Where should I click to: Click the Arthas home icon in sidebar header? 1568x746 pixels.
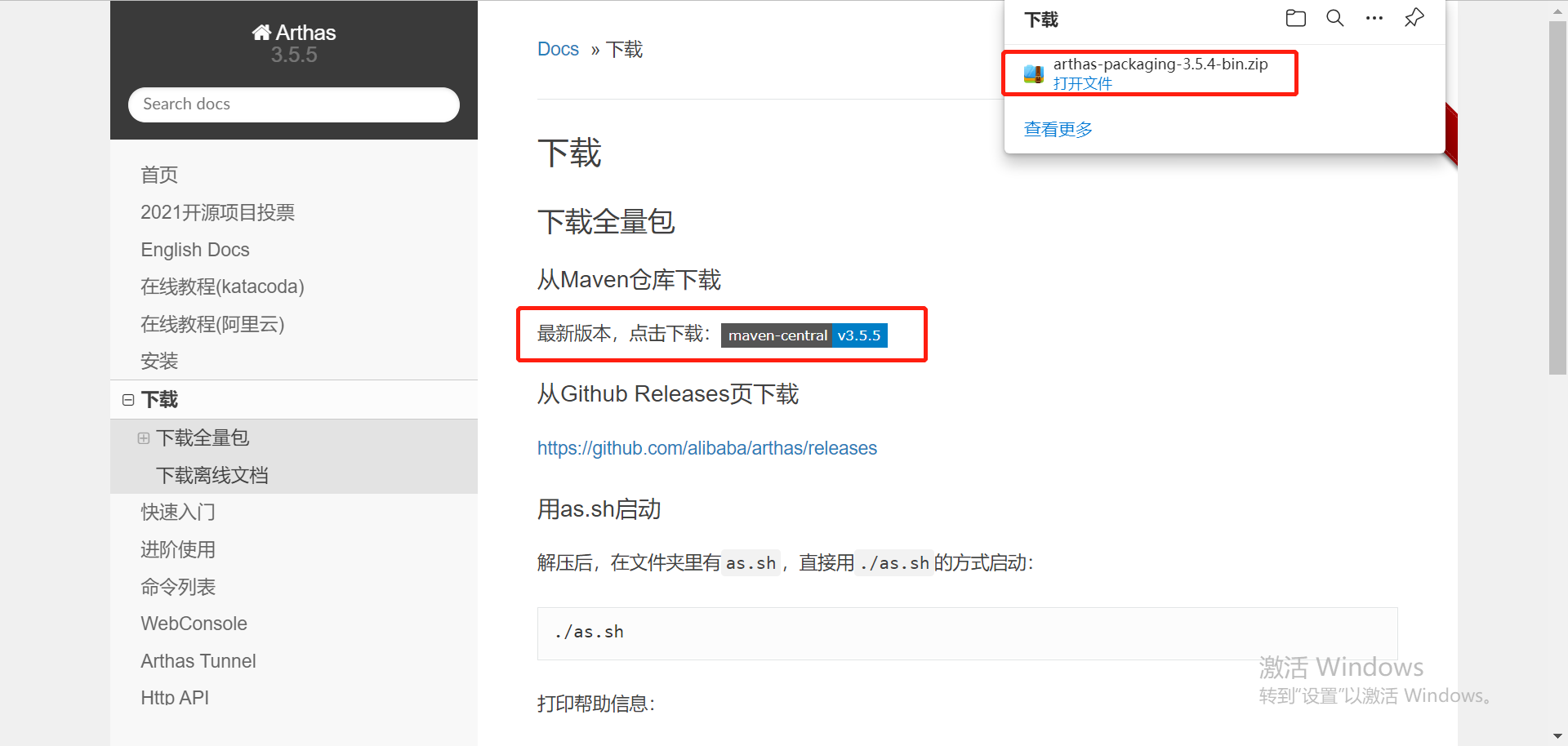pos(261,31)
